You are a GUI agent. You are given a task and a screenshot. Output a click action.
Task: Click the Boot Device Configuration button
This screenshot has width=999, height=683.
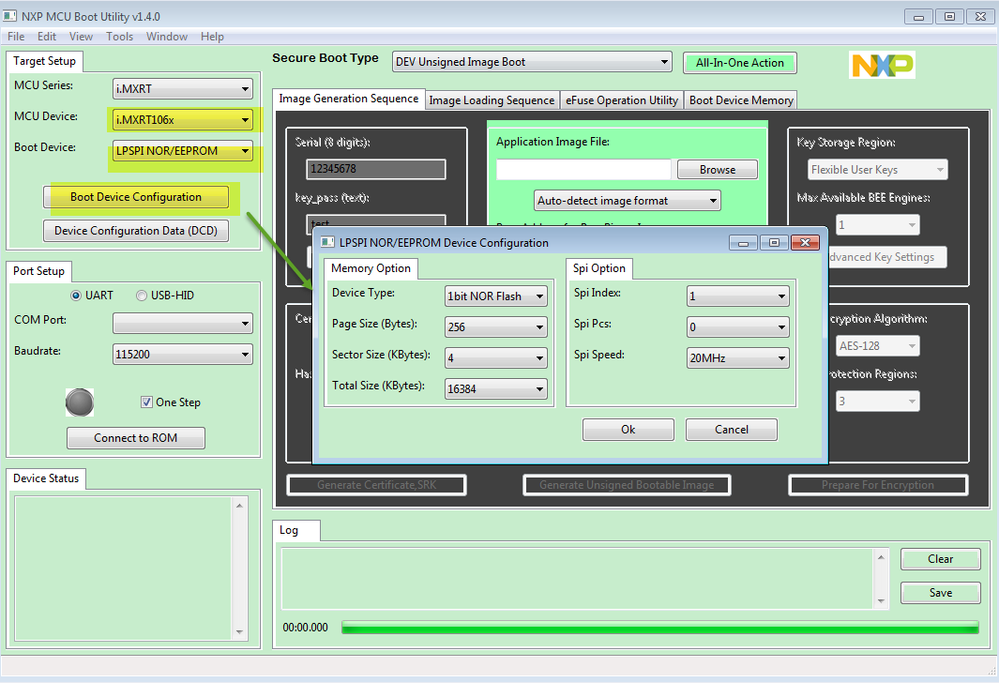(136, 197)
